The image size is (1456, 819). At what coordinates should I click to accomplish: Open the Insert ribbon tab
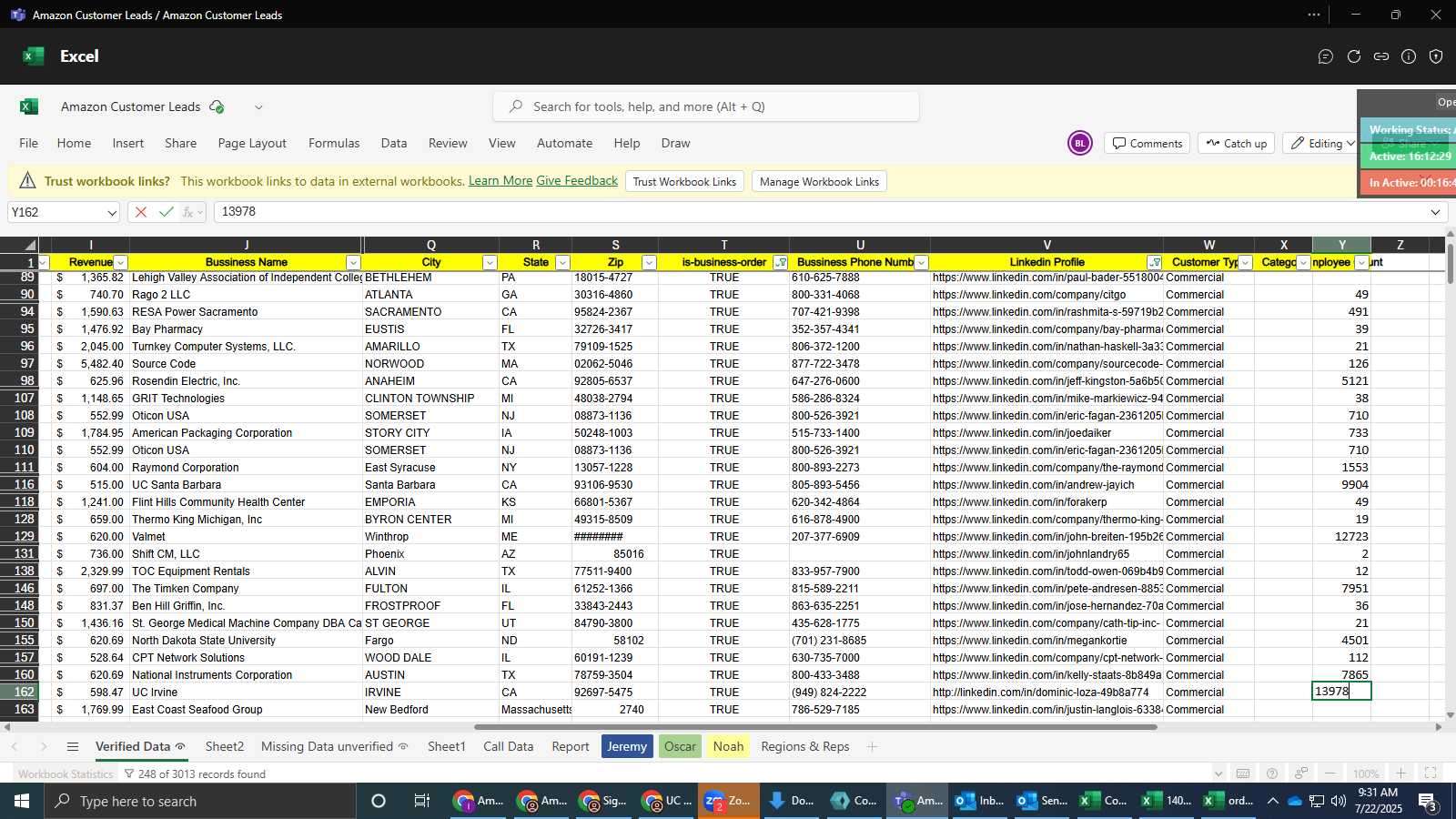[128, 143]
